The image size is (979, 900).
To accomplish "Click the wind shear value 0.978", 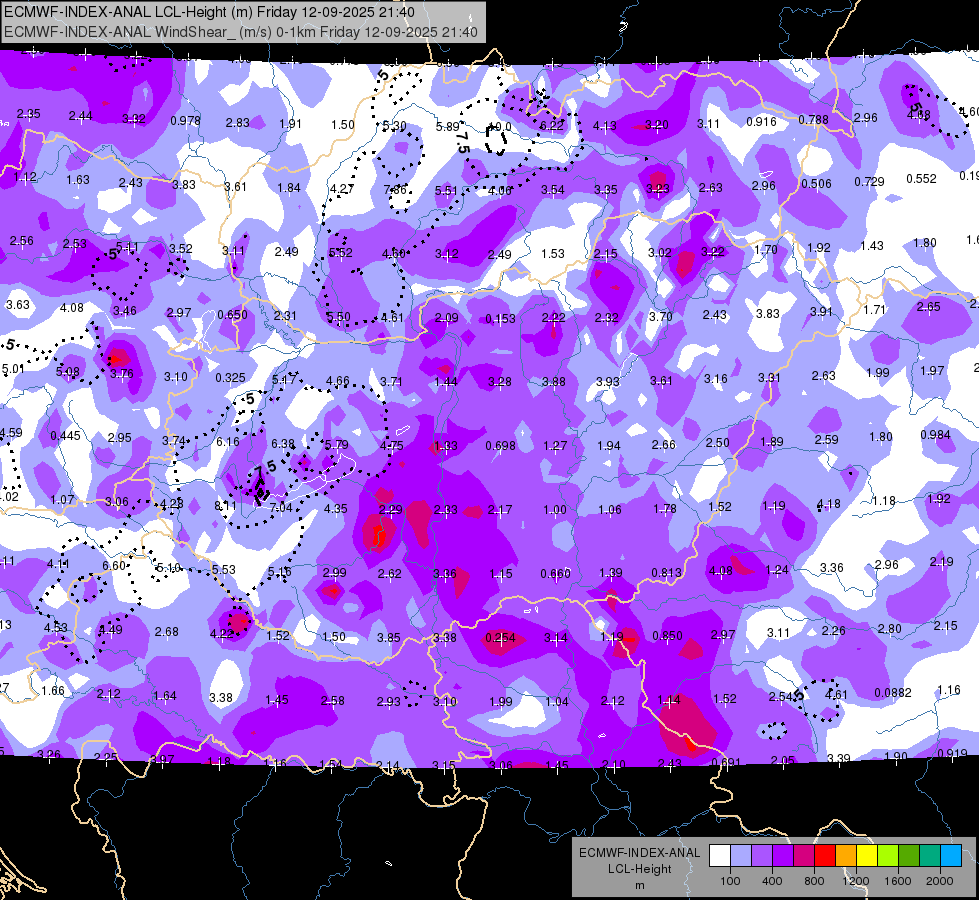I will pos(185,121).
